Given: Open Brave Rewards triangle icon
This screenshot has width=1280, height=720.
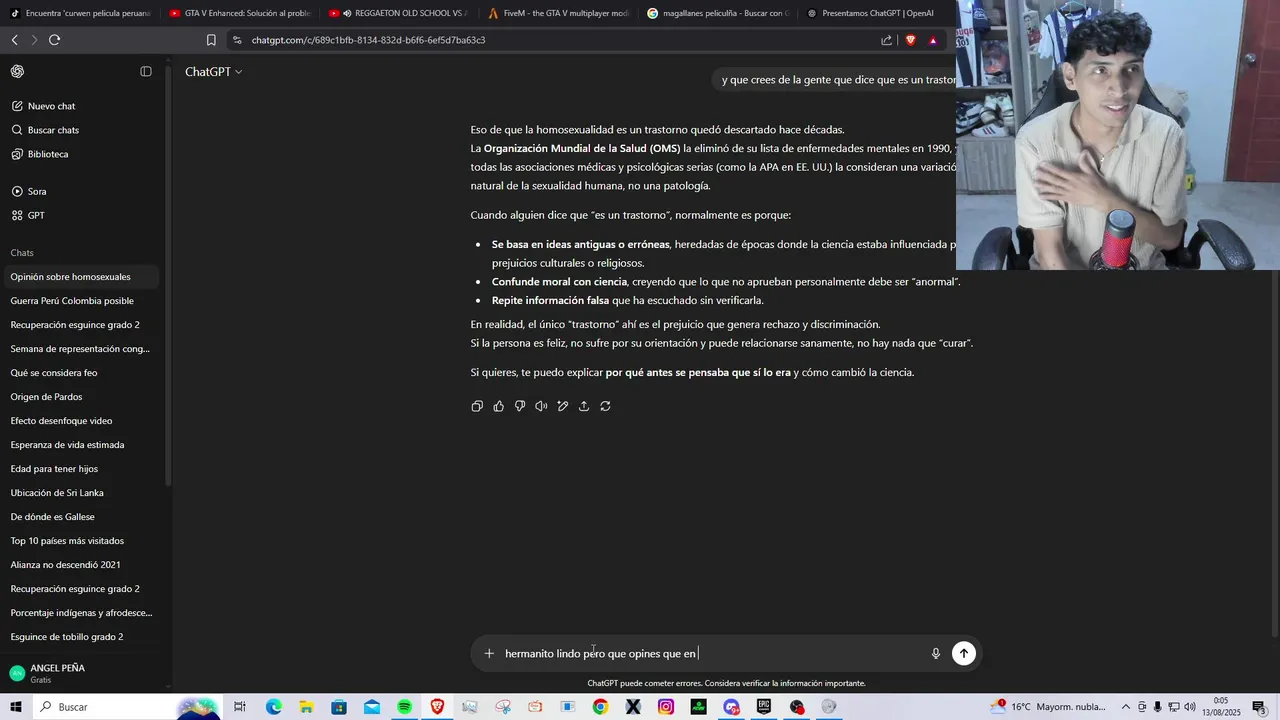Looking at the screenshot, I should click(933, 40).
